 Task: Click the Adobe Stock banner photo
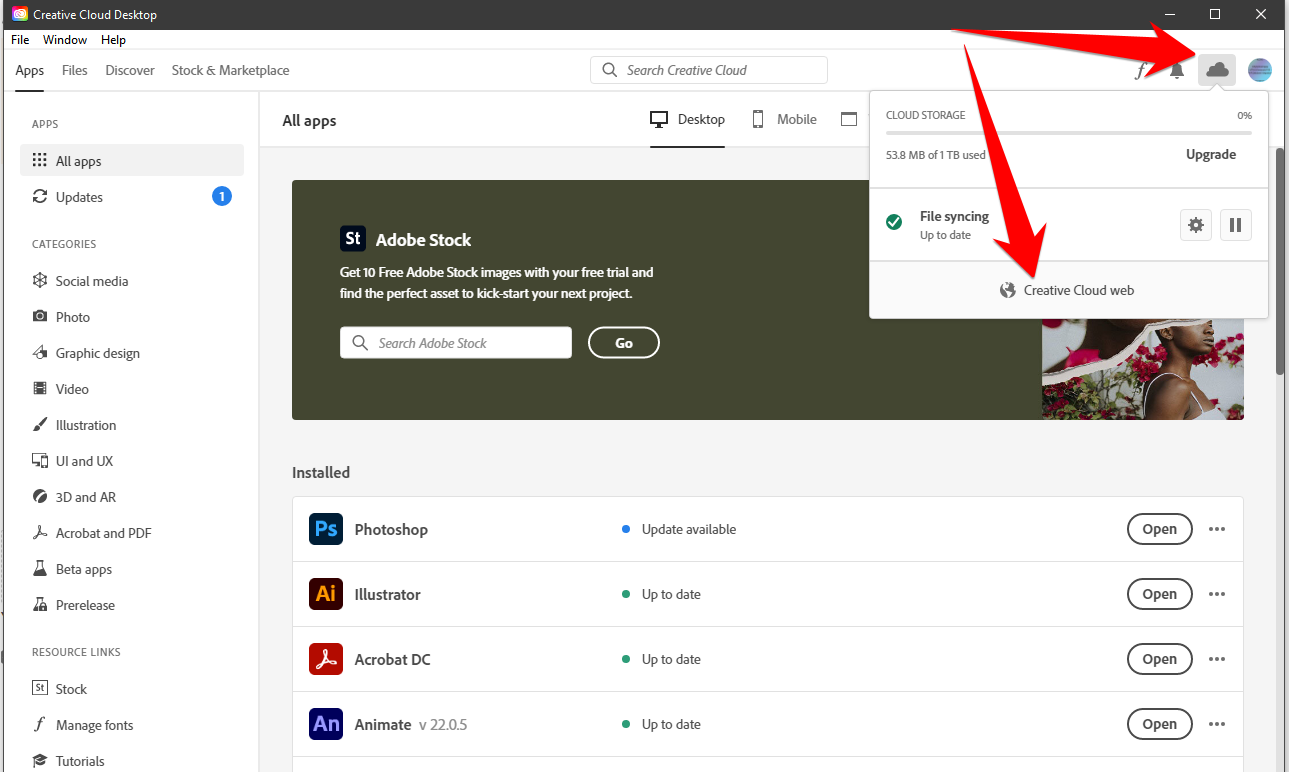coord(1142,369)
